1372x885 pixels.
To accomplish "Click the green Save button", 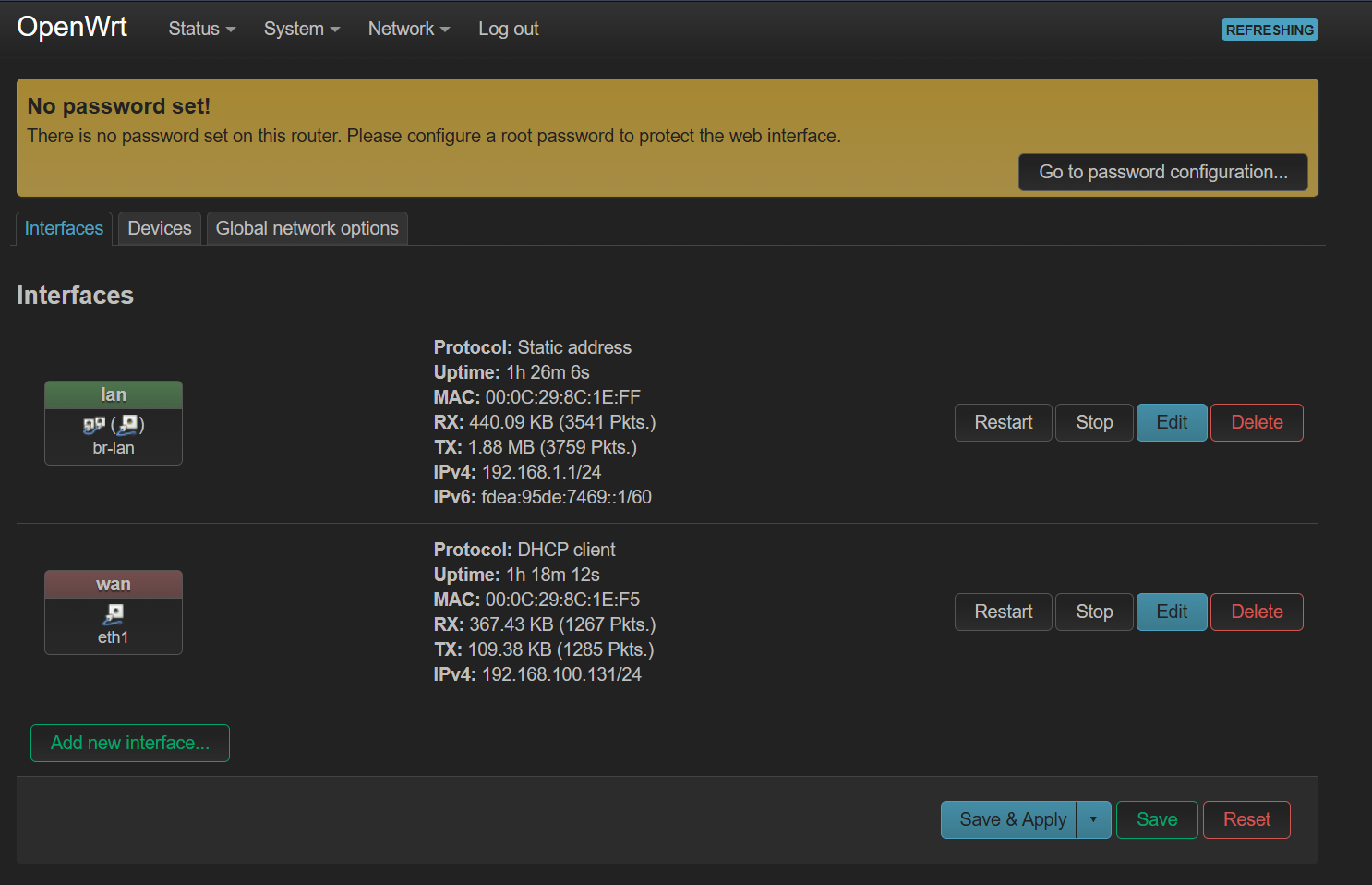I will (1157, 819).
